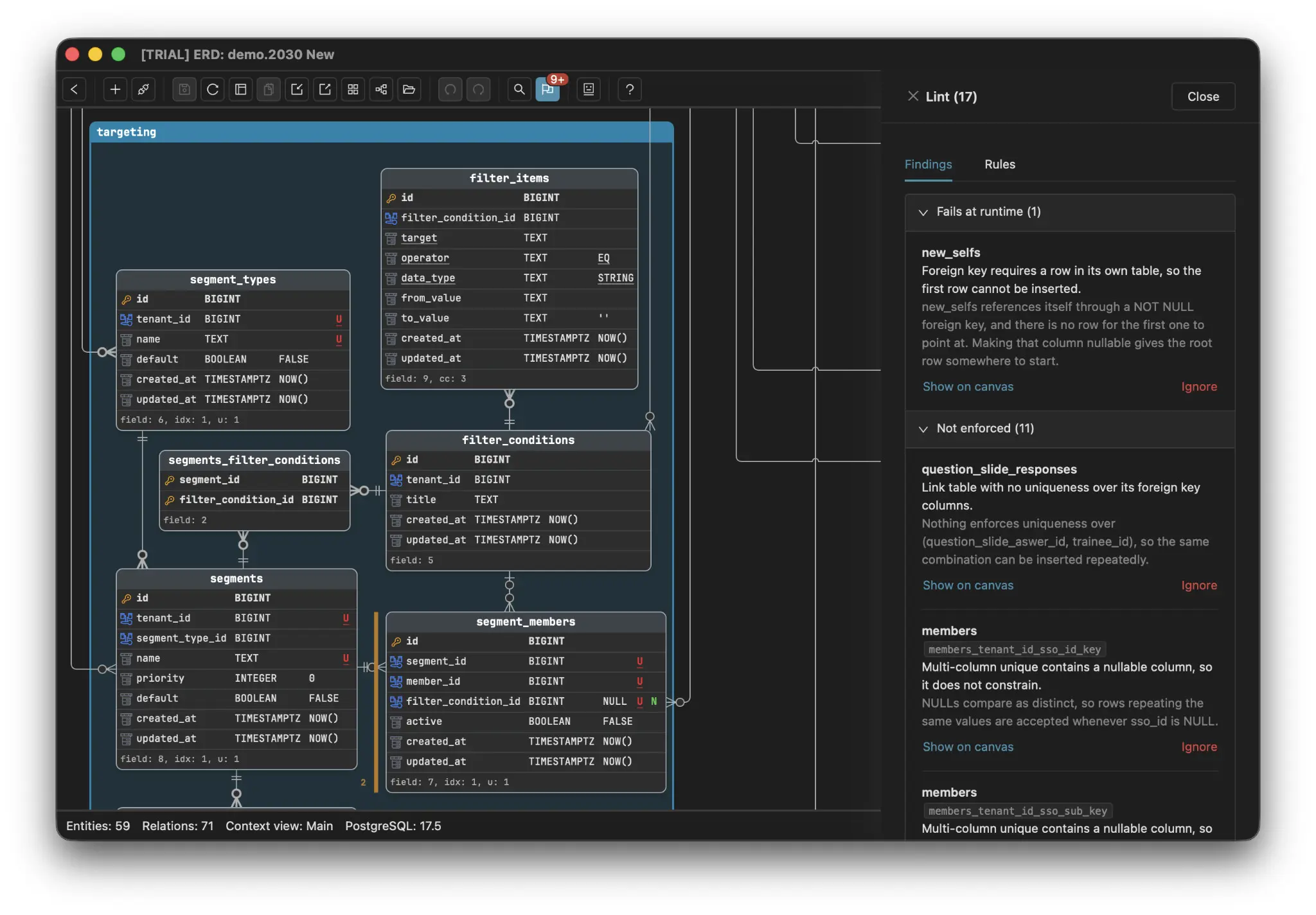Click the face feedback toolbar icon
This screenshot has height=915, width=1316.
[x=589, y=89]
